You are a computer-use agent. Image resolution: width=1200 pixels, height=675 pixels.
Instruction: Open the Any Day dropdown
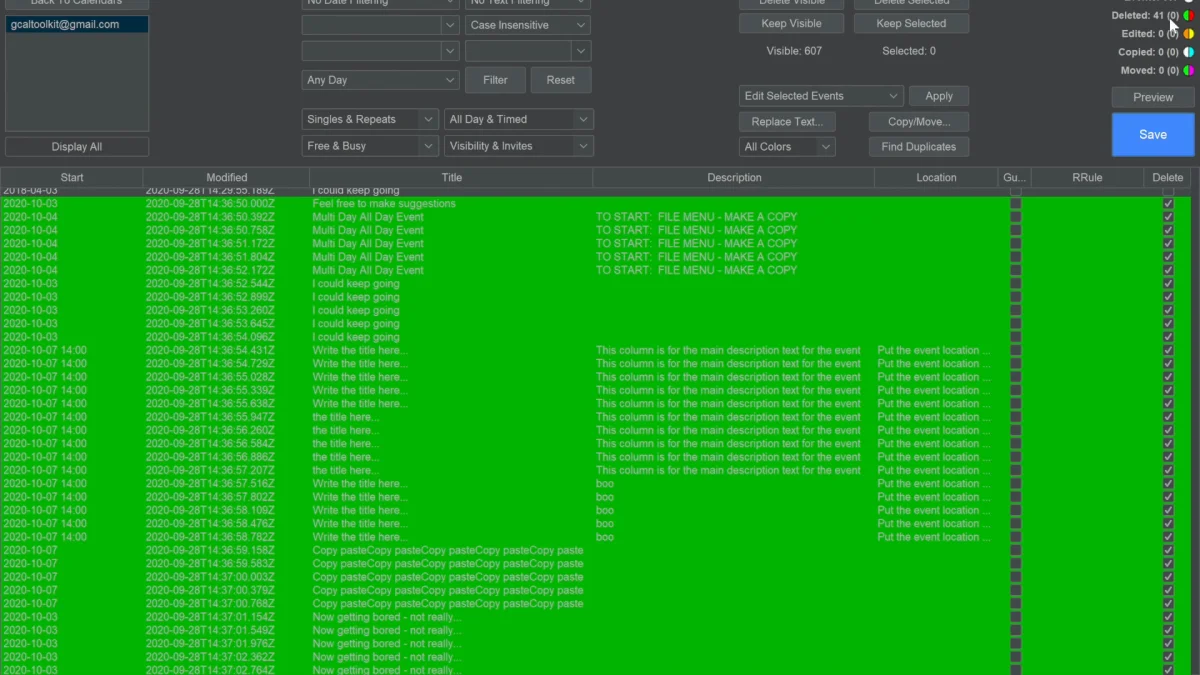pyautogui.click(x=381, y=80)
